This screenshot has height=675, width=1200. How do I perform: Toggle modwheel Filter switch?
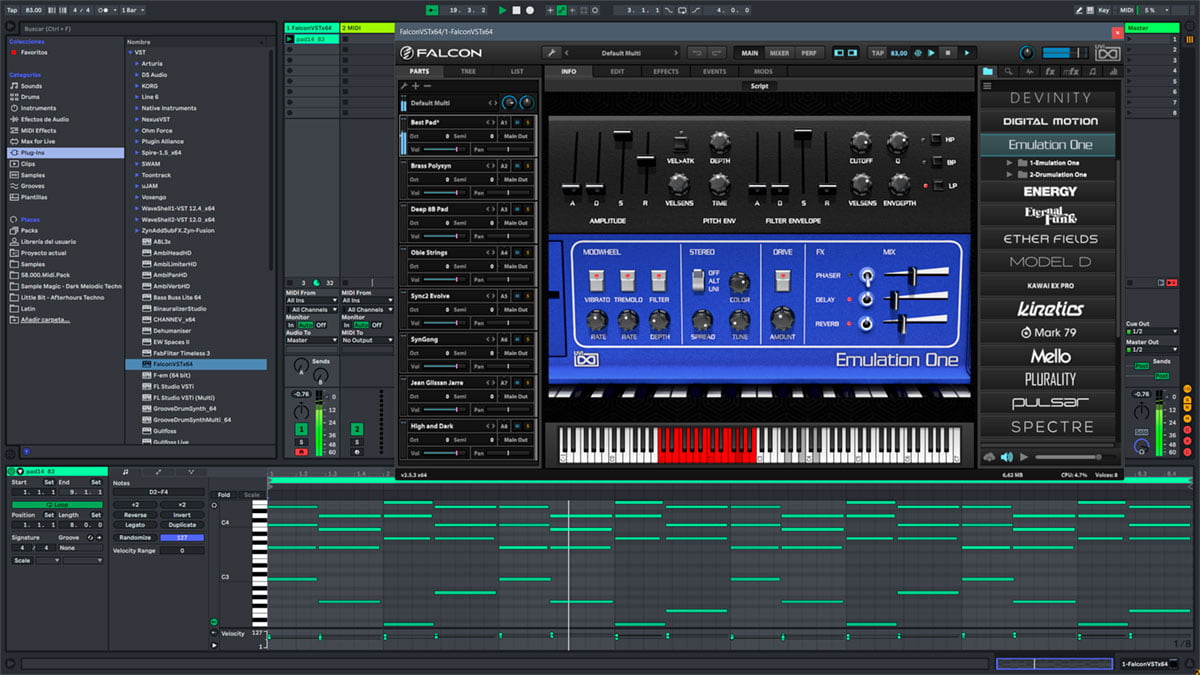point(659,281)
